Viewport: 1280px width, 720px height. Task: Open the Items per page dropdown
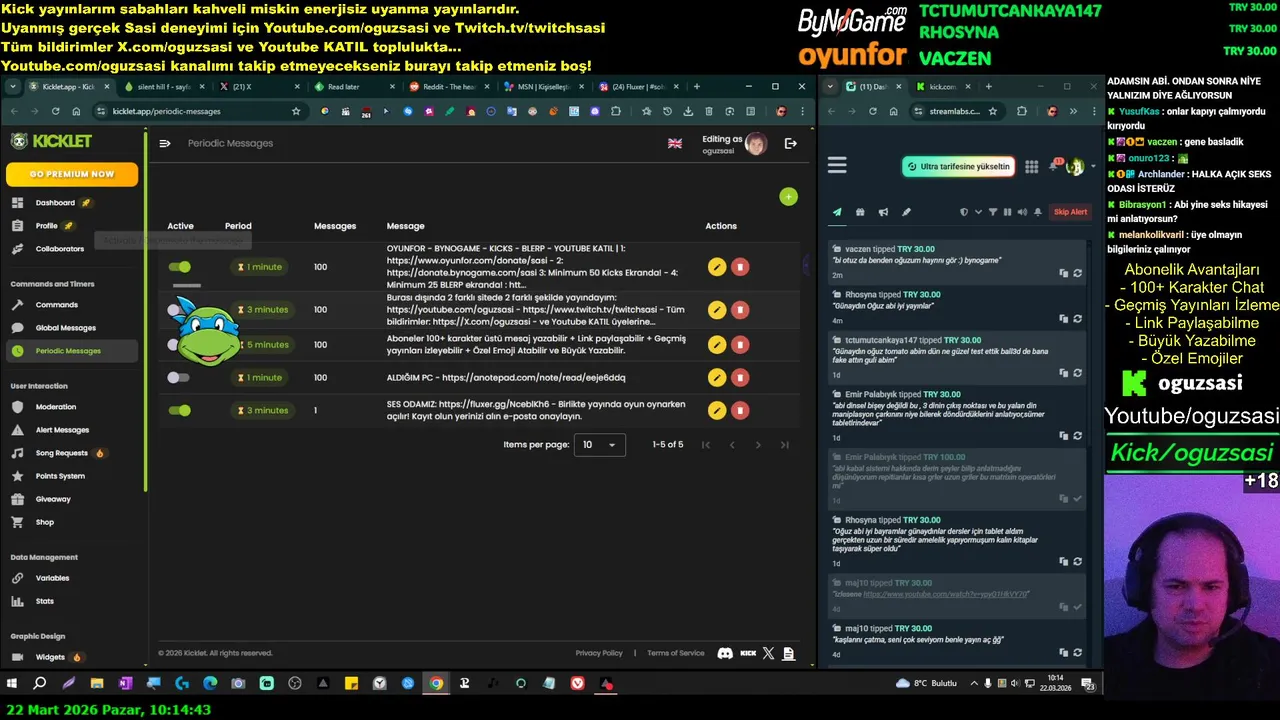pyautogui.click(x=600, y=444)
